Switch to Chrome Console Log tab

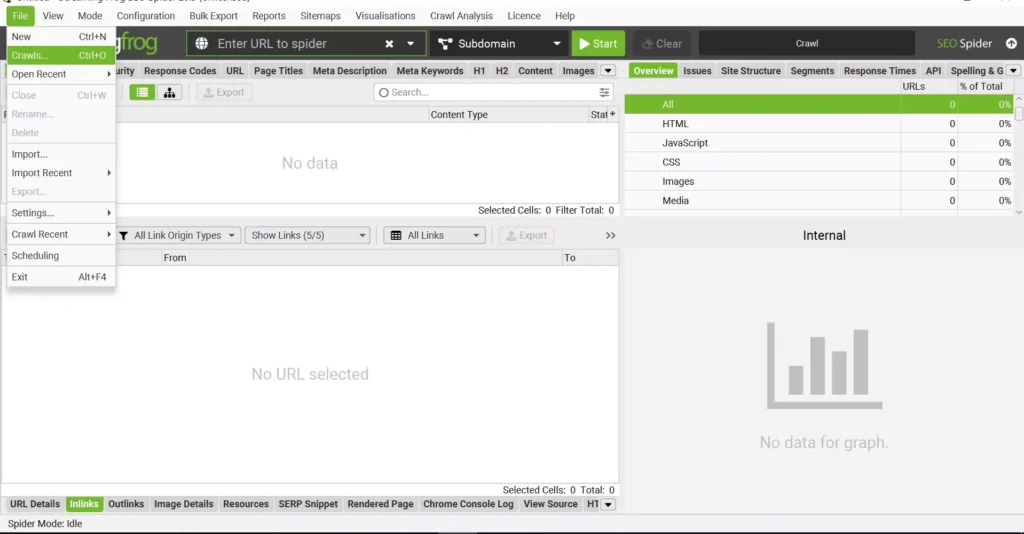468,504
